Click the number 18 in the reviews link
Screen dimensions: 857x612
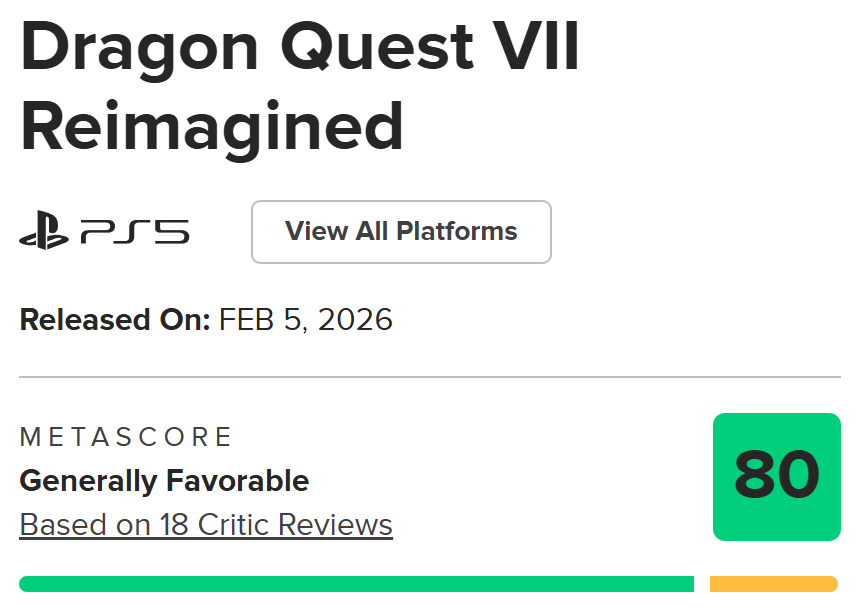(172, 524)
